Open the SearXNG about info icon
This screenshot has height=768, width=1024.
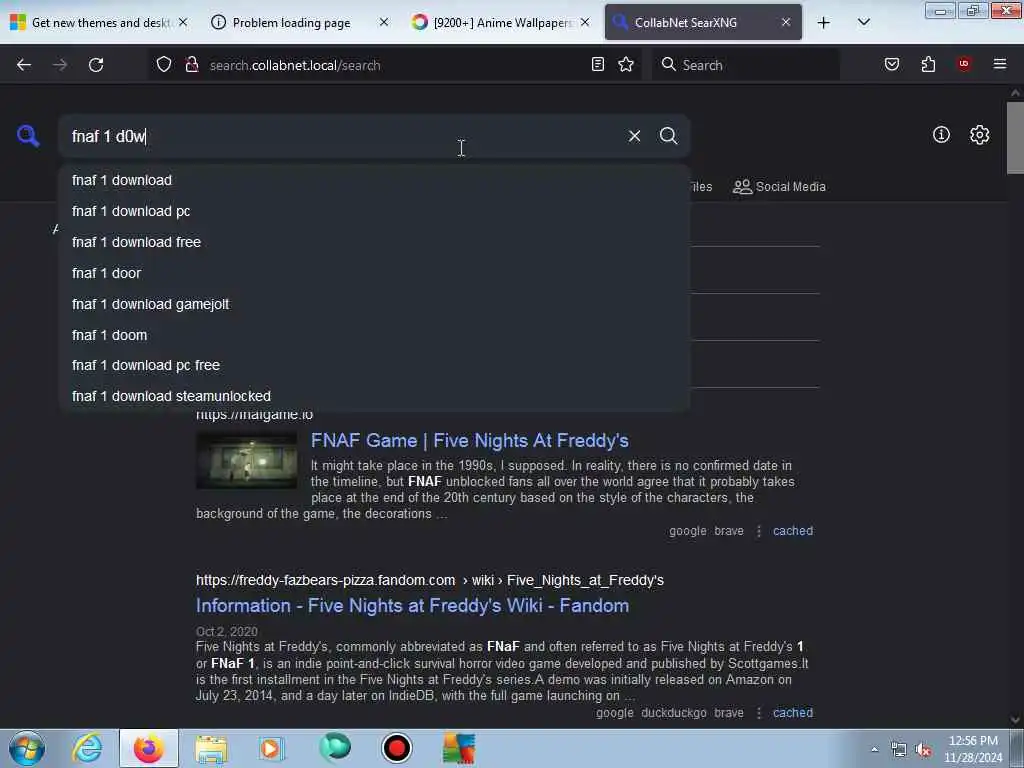tap(941, 135)
